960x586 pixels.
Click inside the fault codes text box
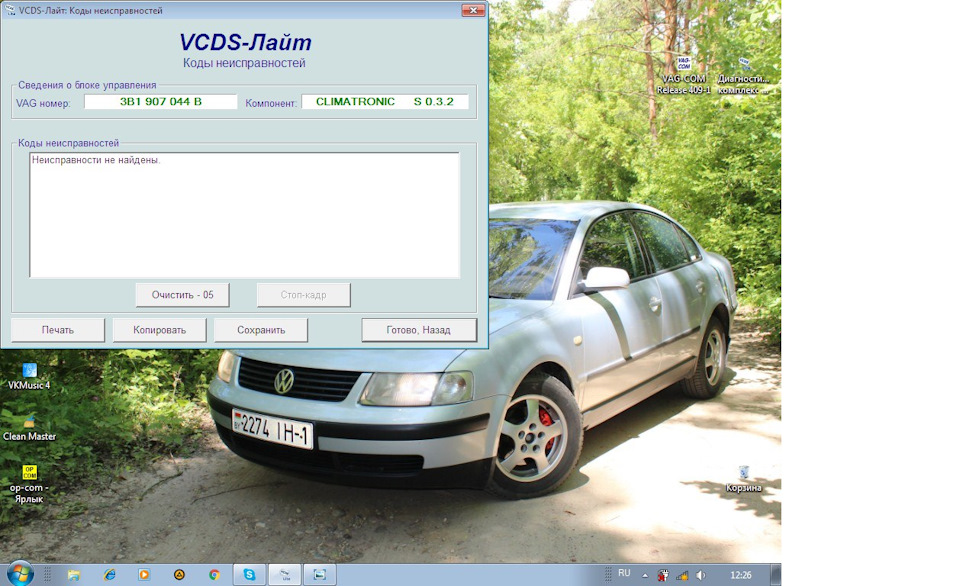point(244,215)
